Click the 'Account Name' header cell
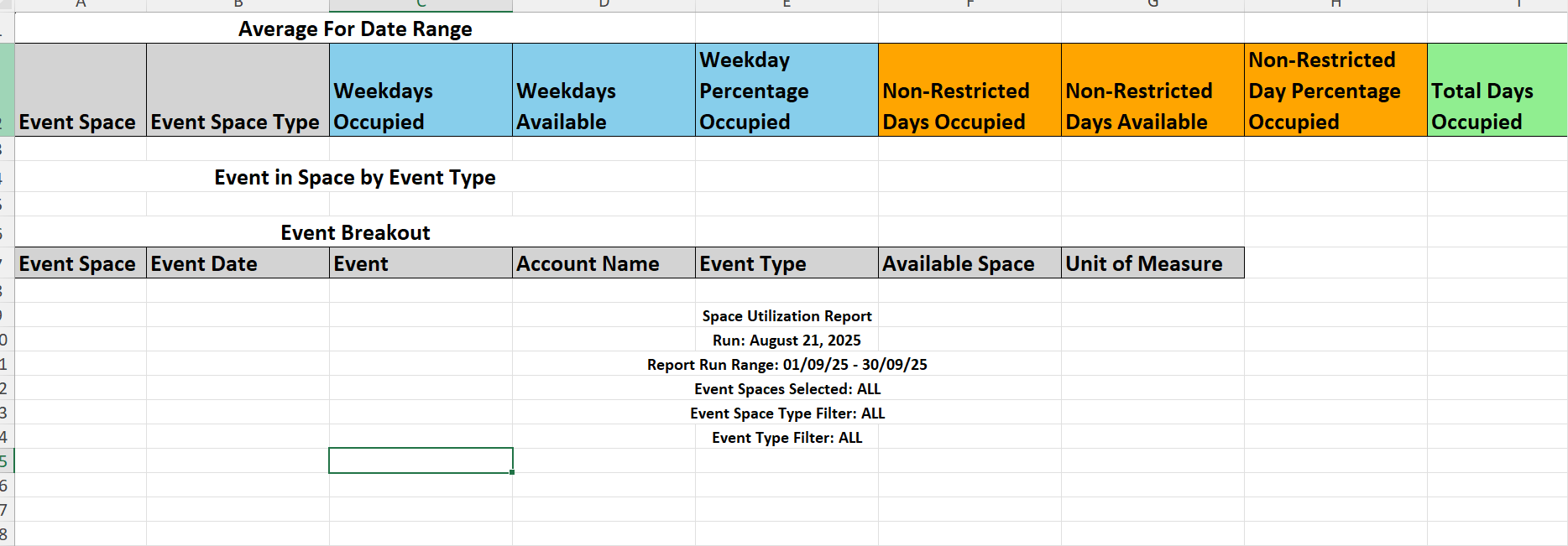The height and width of the screenshot is (546, 1568). (604, 263)
